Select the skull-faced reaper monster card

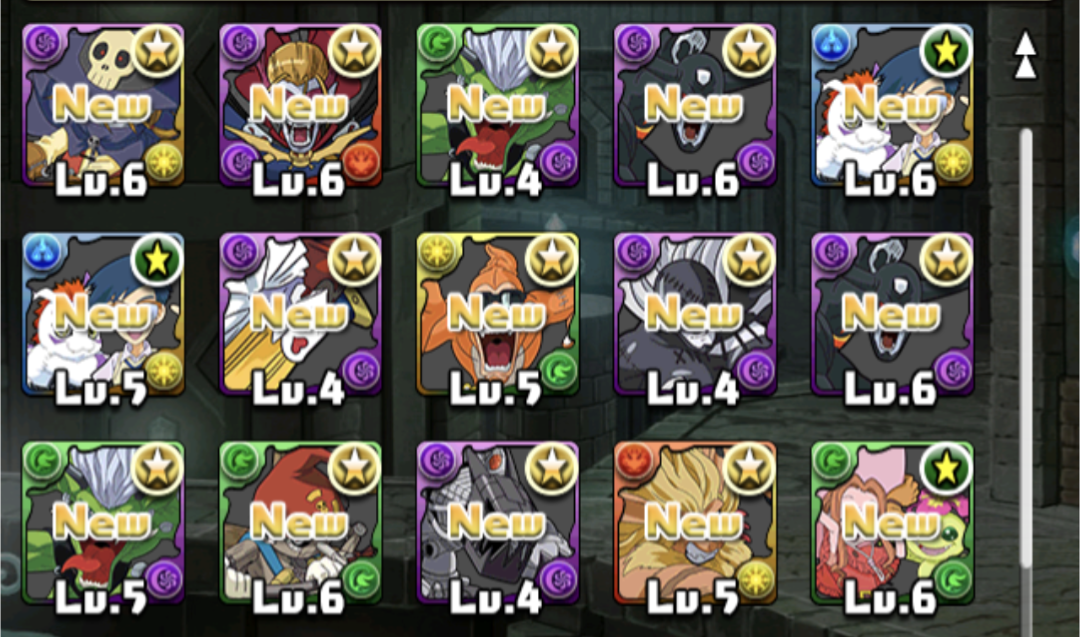tap(103, 106)
